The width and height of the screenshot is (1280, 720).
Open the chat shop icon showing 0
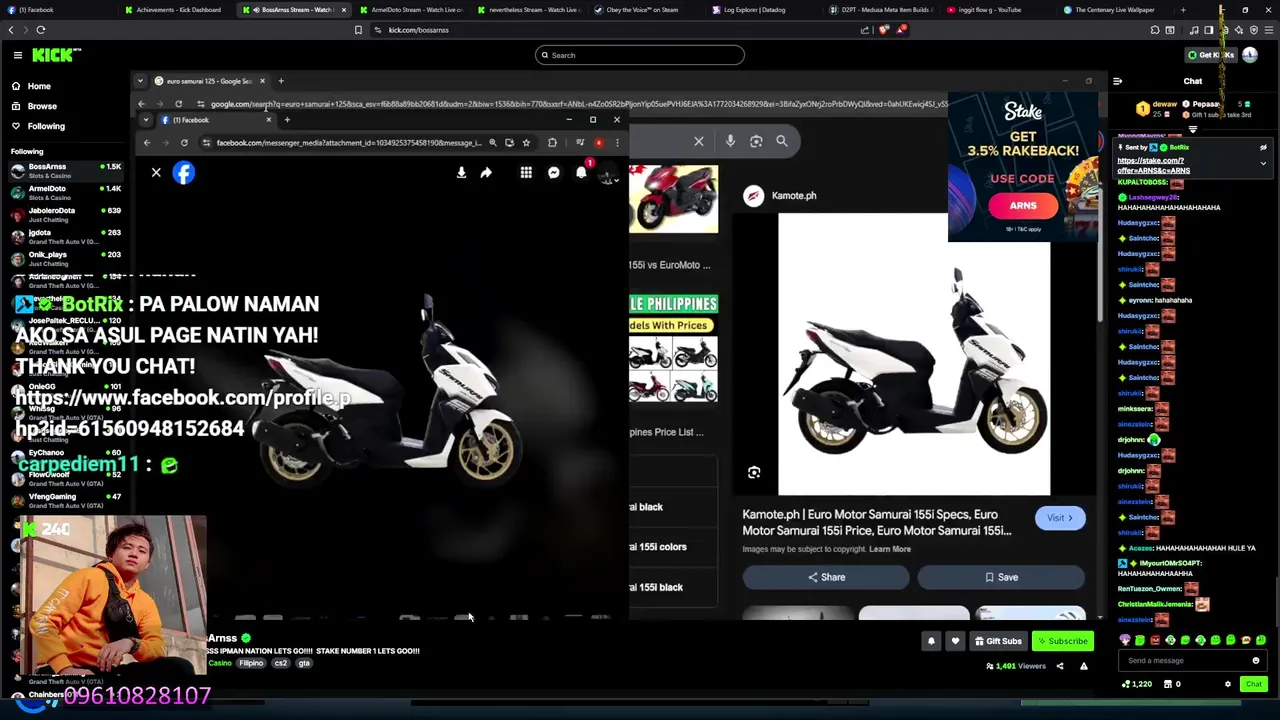click(x=1173, y=684)
